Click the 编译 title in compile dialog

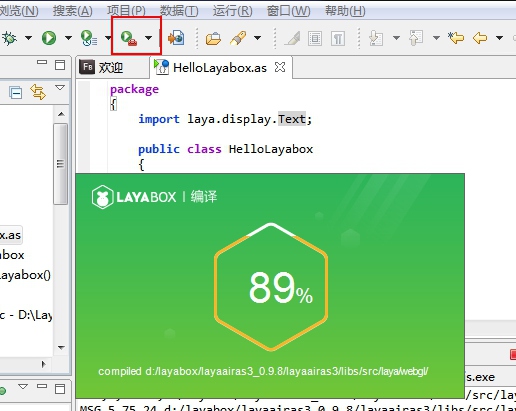(204, 197)
